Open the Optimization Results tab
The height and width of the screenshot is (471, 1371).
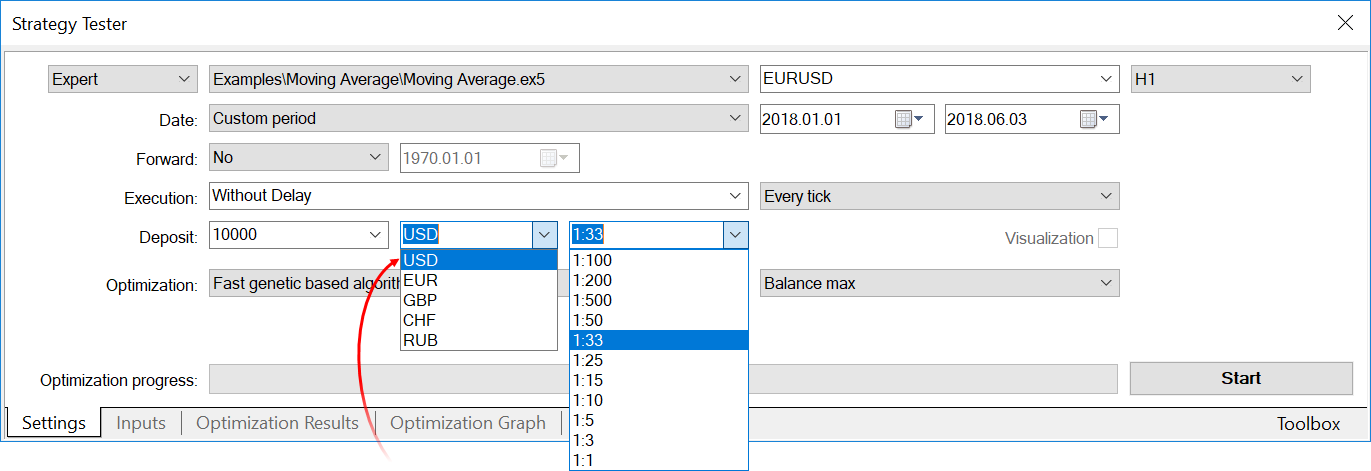coord(277,423)
